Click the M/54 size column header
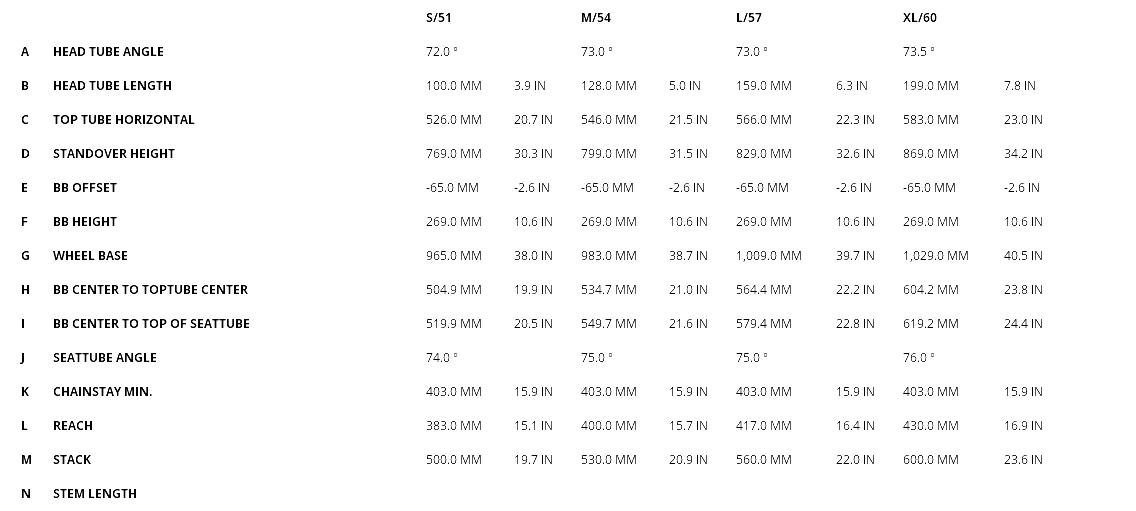This screenshot has height=511, width=1136. pos(596,18)
